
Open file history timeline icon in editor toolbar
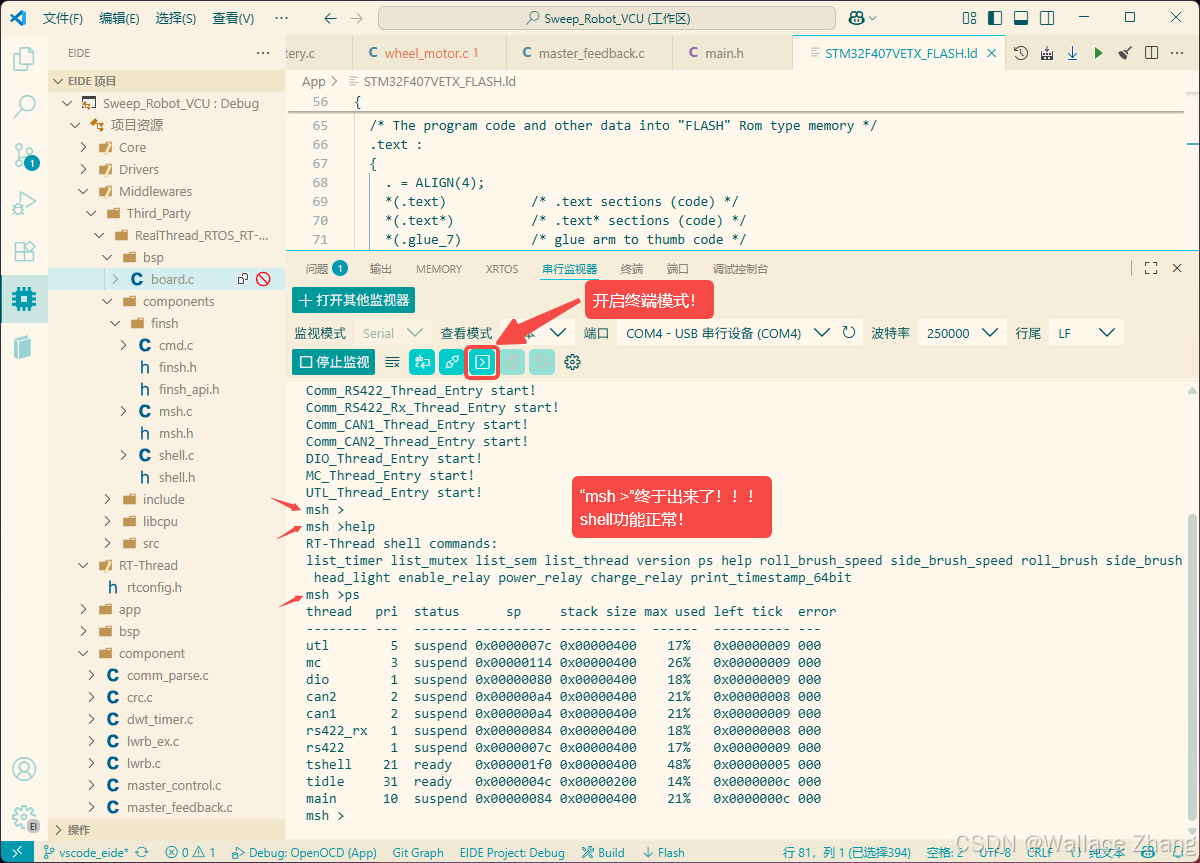pos(1020,53)
